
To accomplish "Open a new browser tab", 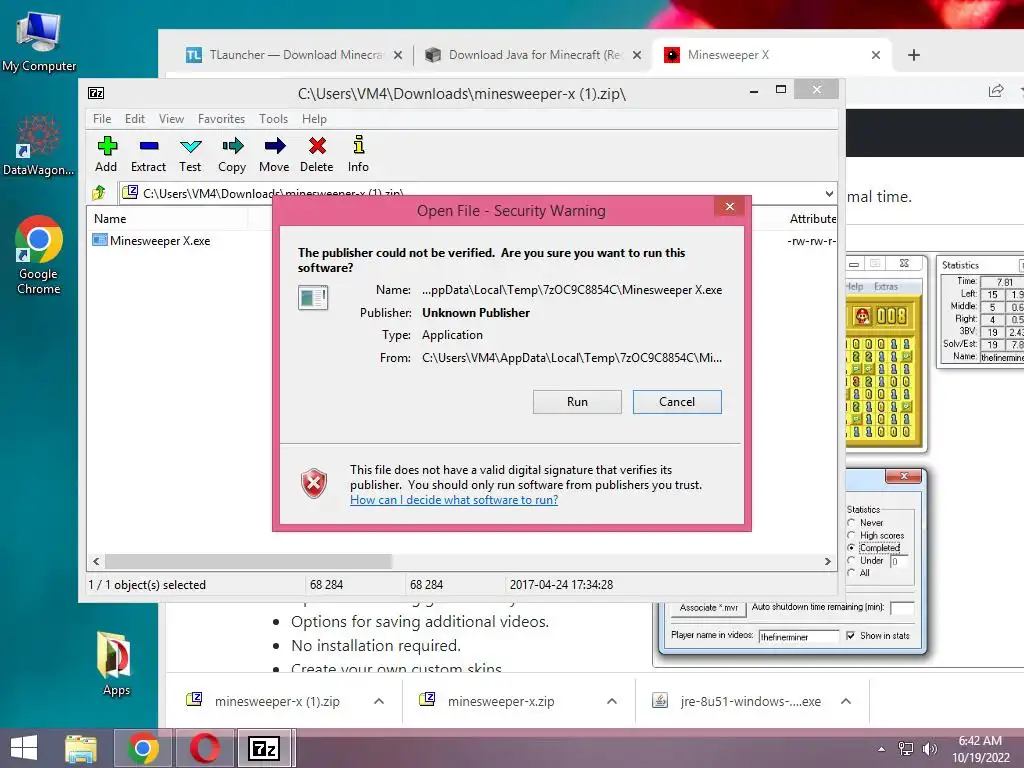I will 914,55.
